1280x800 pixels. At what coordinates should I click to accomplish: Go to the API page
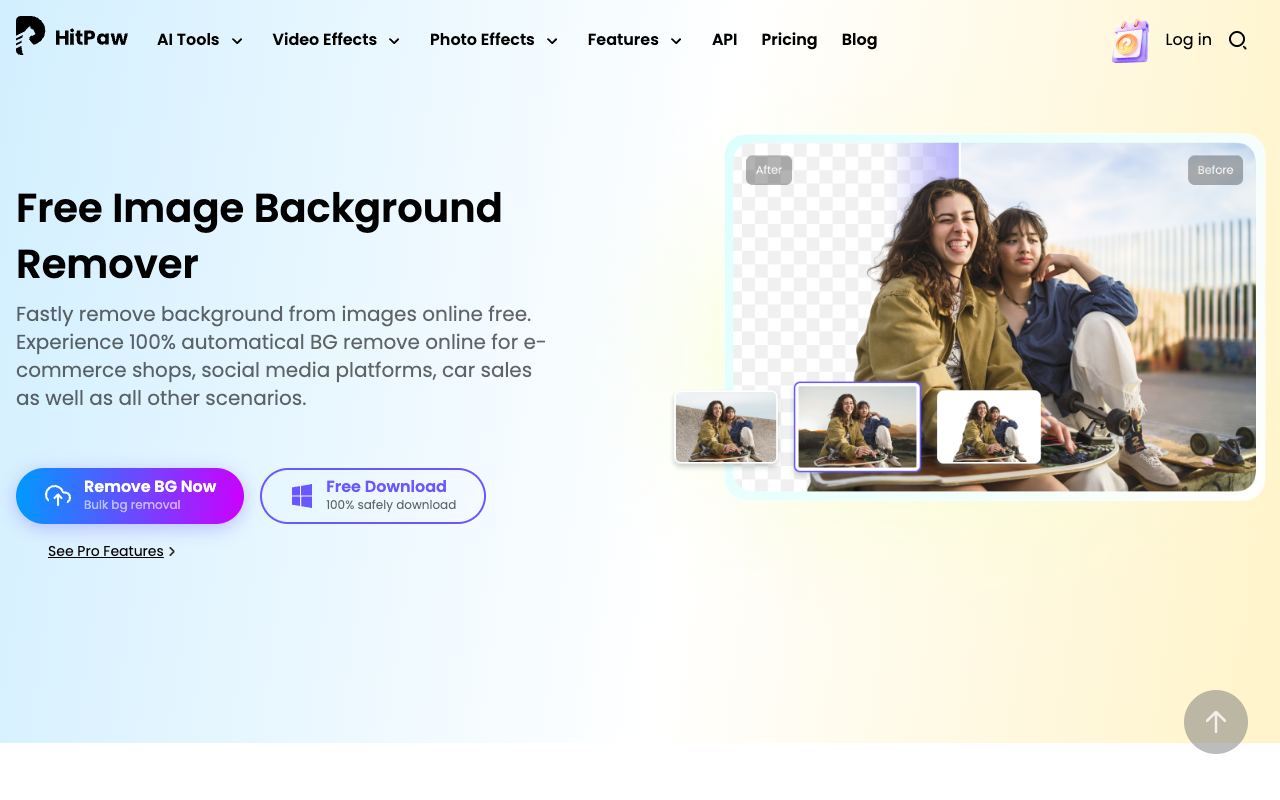(x=725, y=40)
